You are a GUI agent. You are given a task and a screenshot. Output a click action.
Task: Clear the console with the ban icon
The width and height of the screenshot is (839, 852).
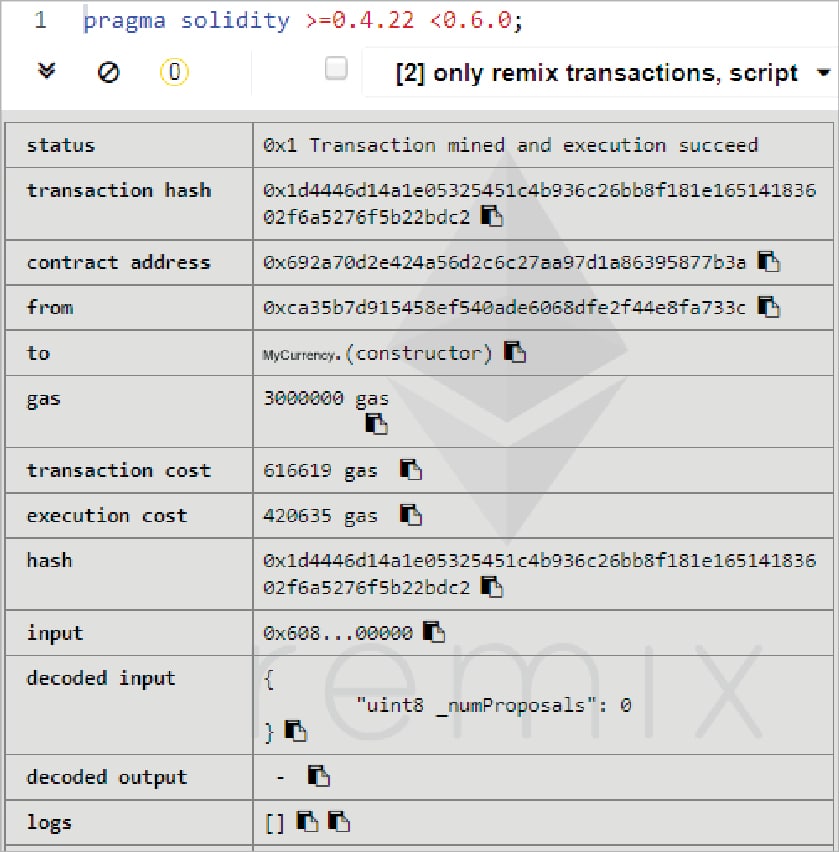pyautogui.click(x=108, y=72)
